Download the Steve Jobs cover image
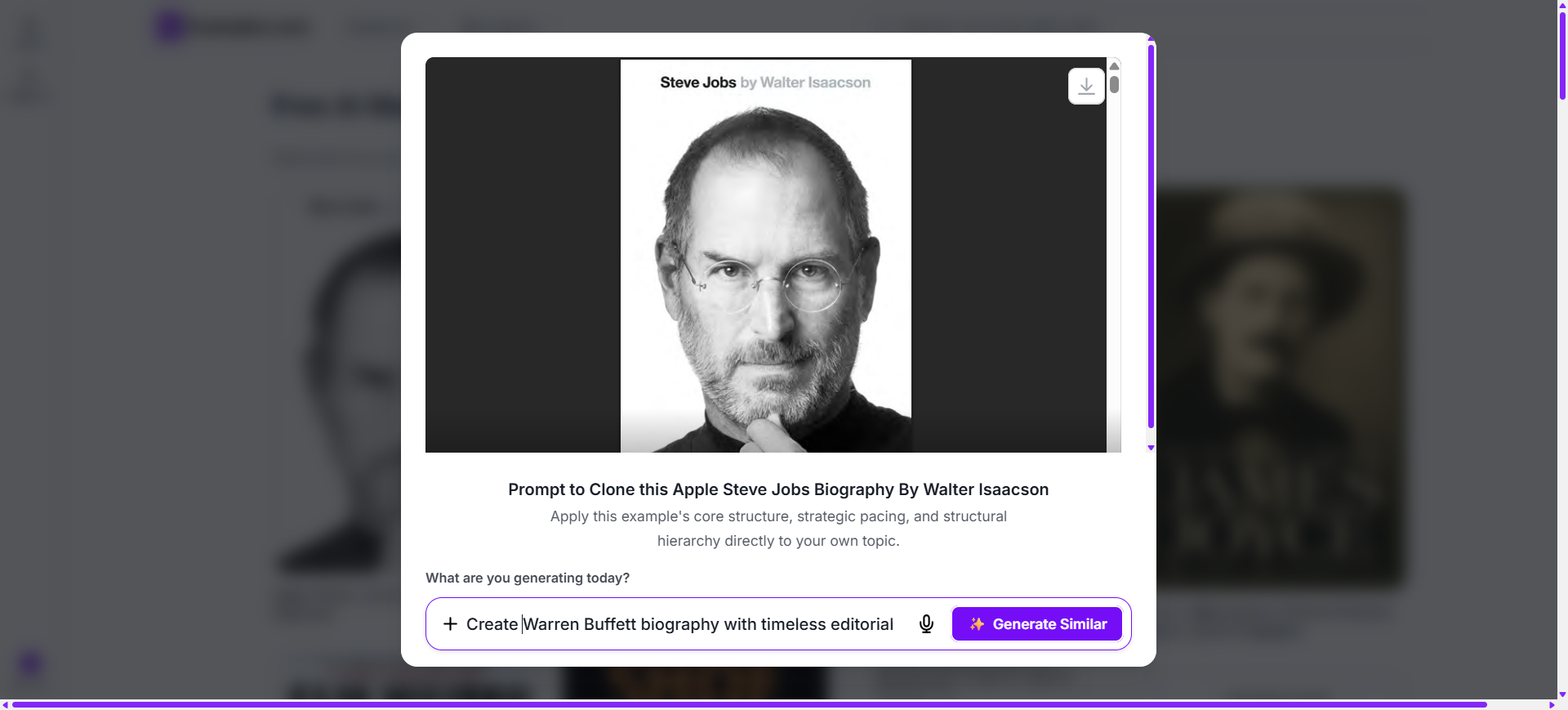The width and height of the screenshot is (1568, 710). click(1086, 86)
